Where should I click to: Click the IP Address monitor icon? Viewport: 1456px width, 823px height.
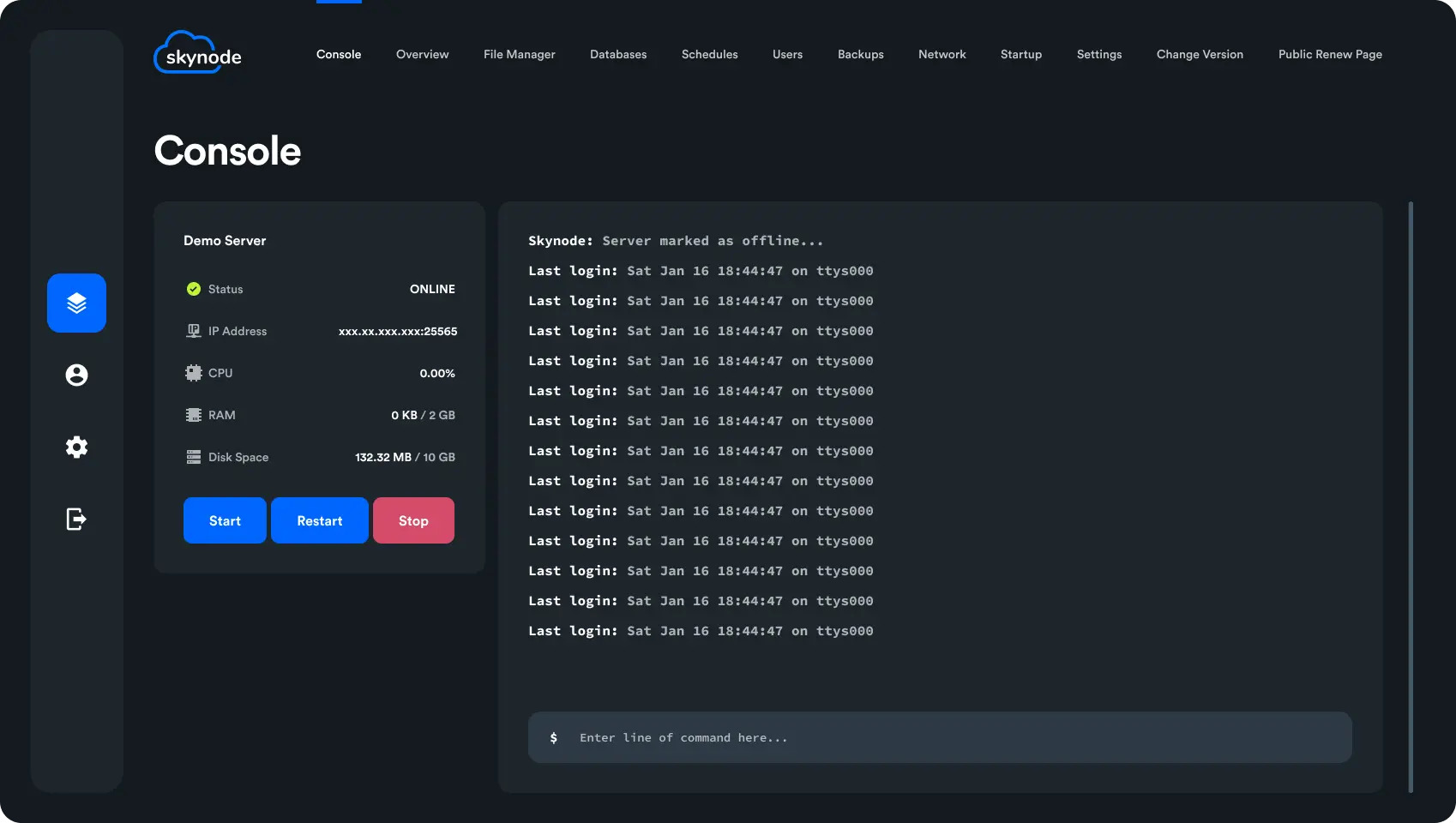[x=194, y=331]
